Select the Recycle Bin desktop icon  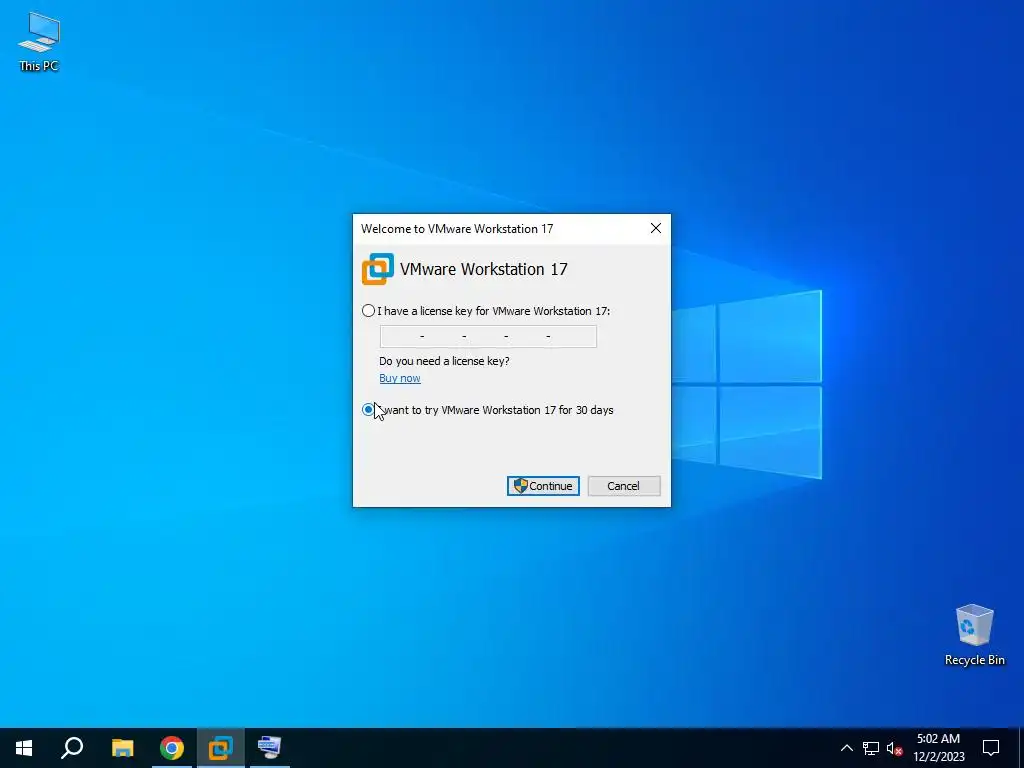(974, 635)
